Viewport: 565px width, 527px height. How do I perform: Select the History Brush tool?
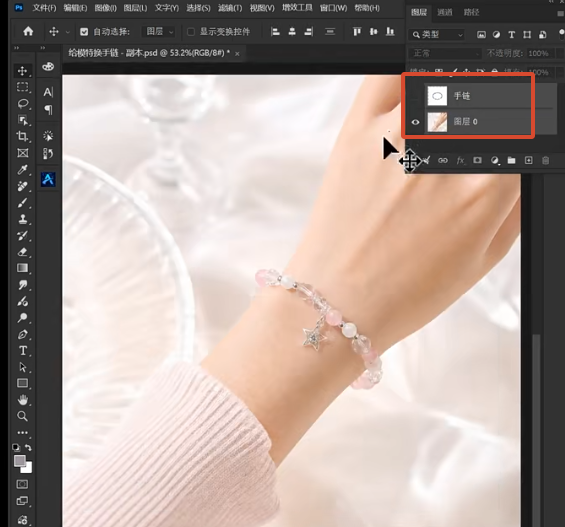[22, 236]
